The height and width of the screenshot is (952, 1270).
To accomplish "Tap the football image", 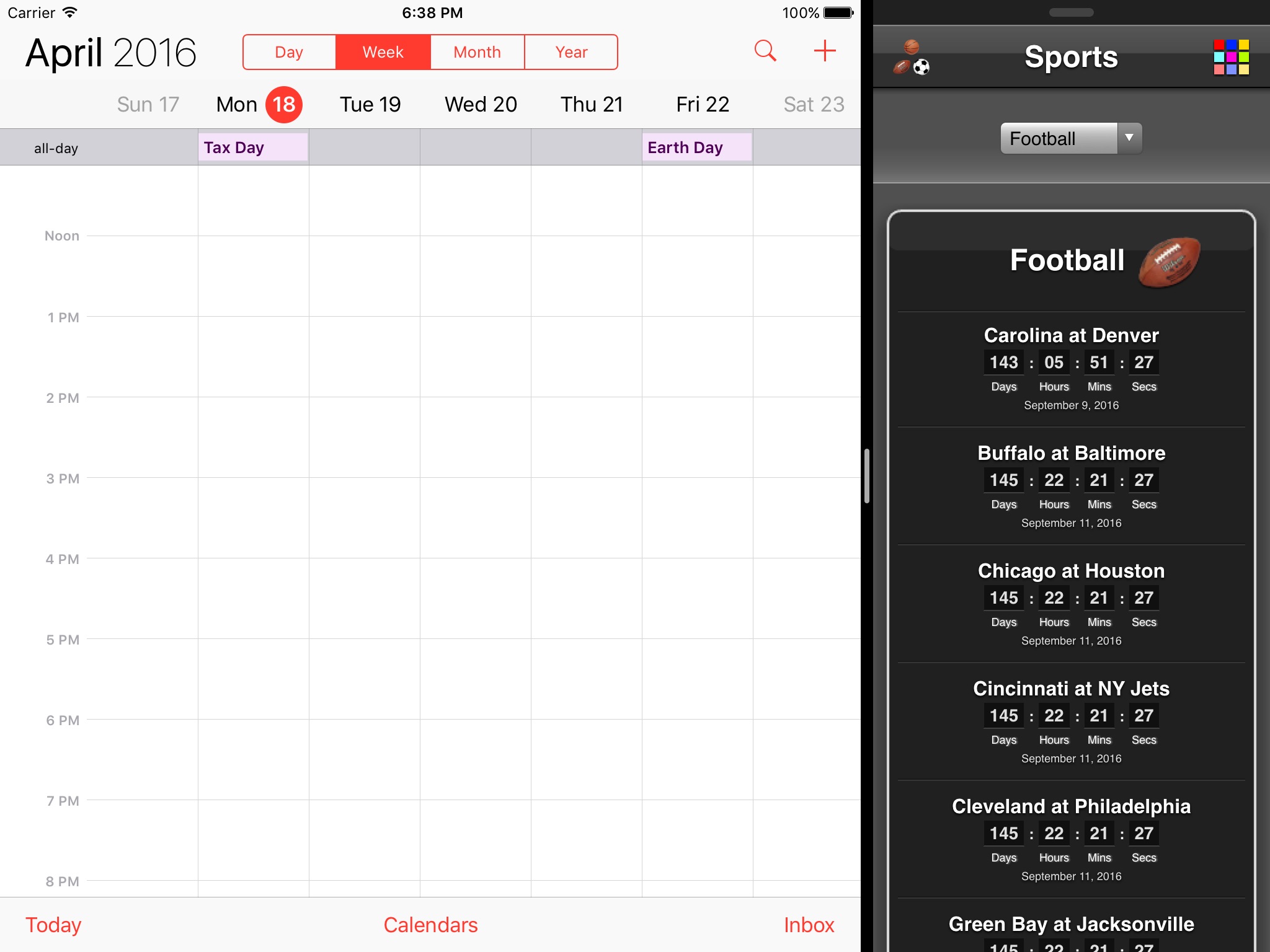I will (1169, 262).
